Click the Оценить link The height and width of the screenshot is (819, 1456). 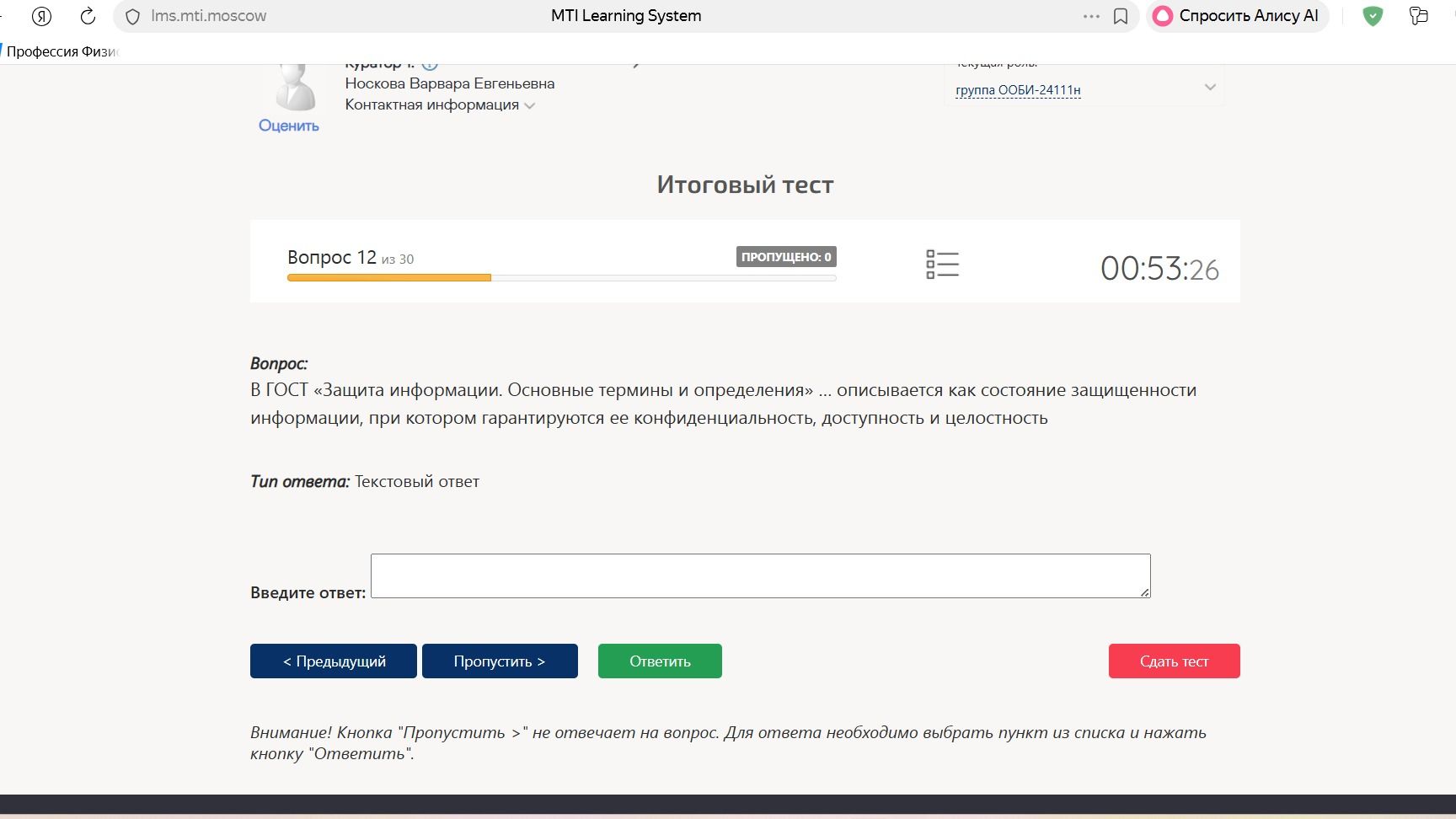(289, 126)
